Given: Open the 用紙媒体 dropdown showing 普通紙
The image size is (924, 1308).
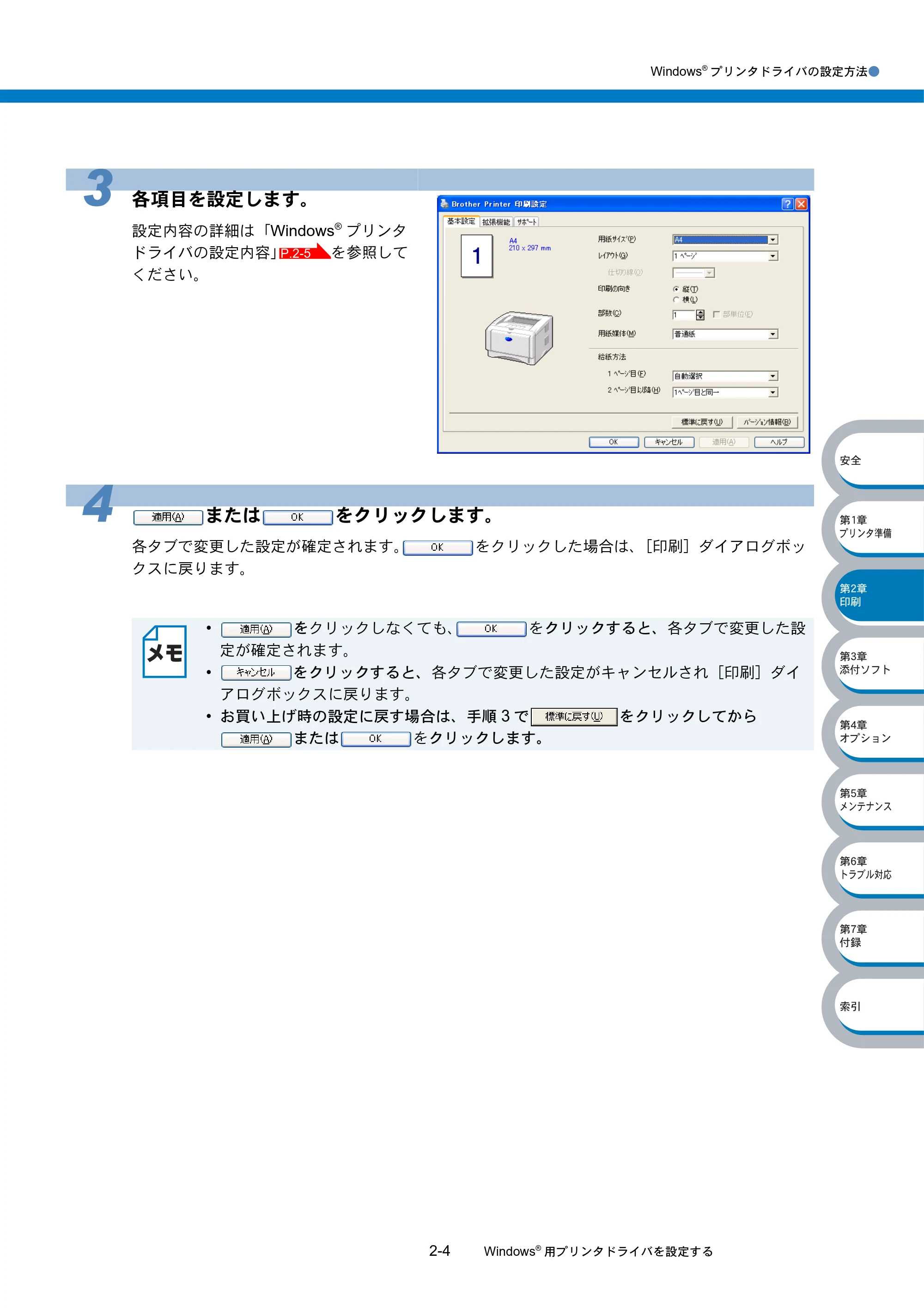Looking at the screenshot, I should (x=725, y=334).
